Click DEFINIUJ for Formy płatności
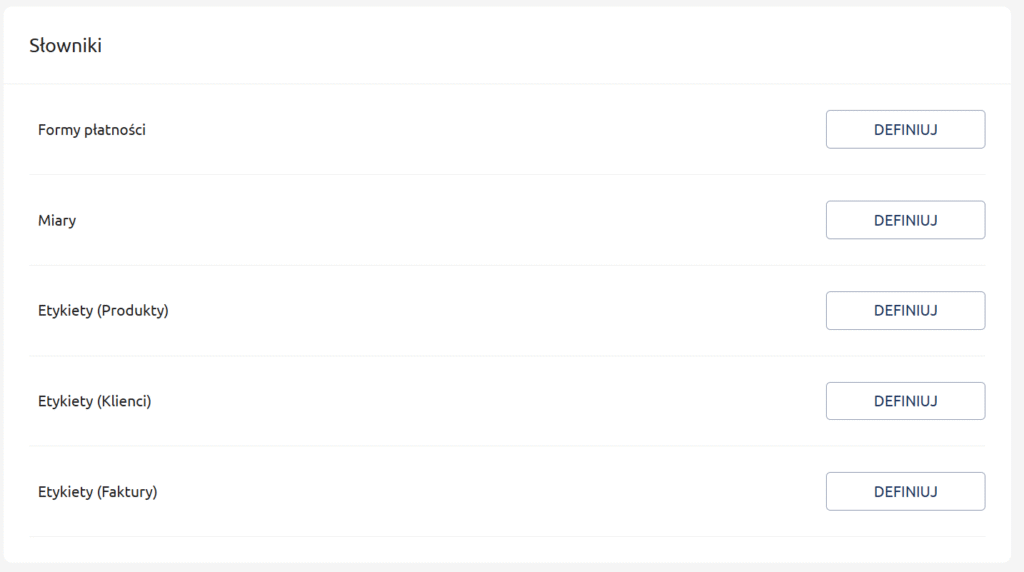Viewport: 1024px width, 572px height. pos(905,129)
